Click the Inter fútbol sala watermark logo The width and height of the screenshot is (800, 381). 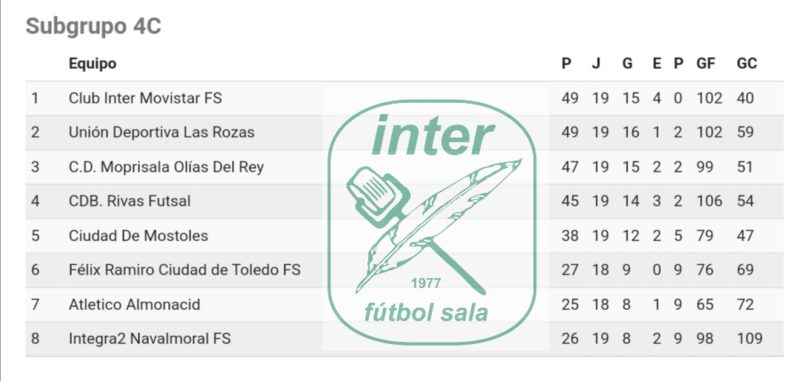pos(432,222)
